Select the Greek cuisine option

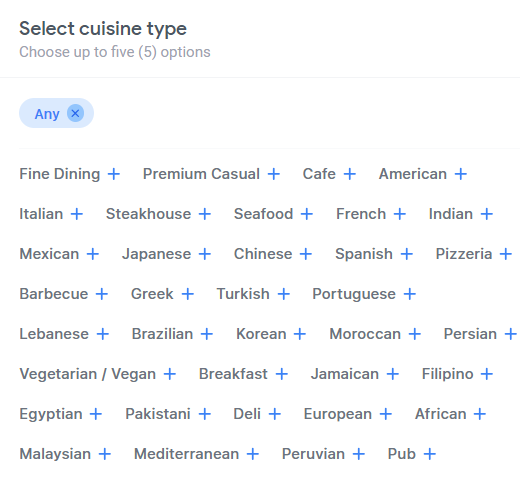coord(152,294)
